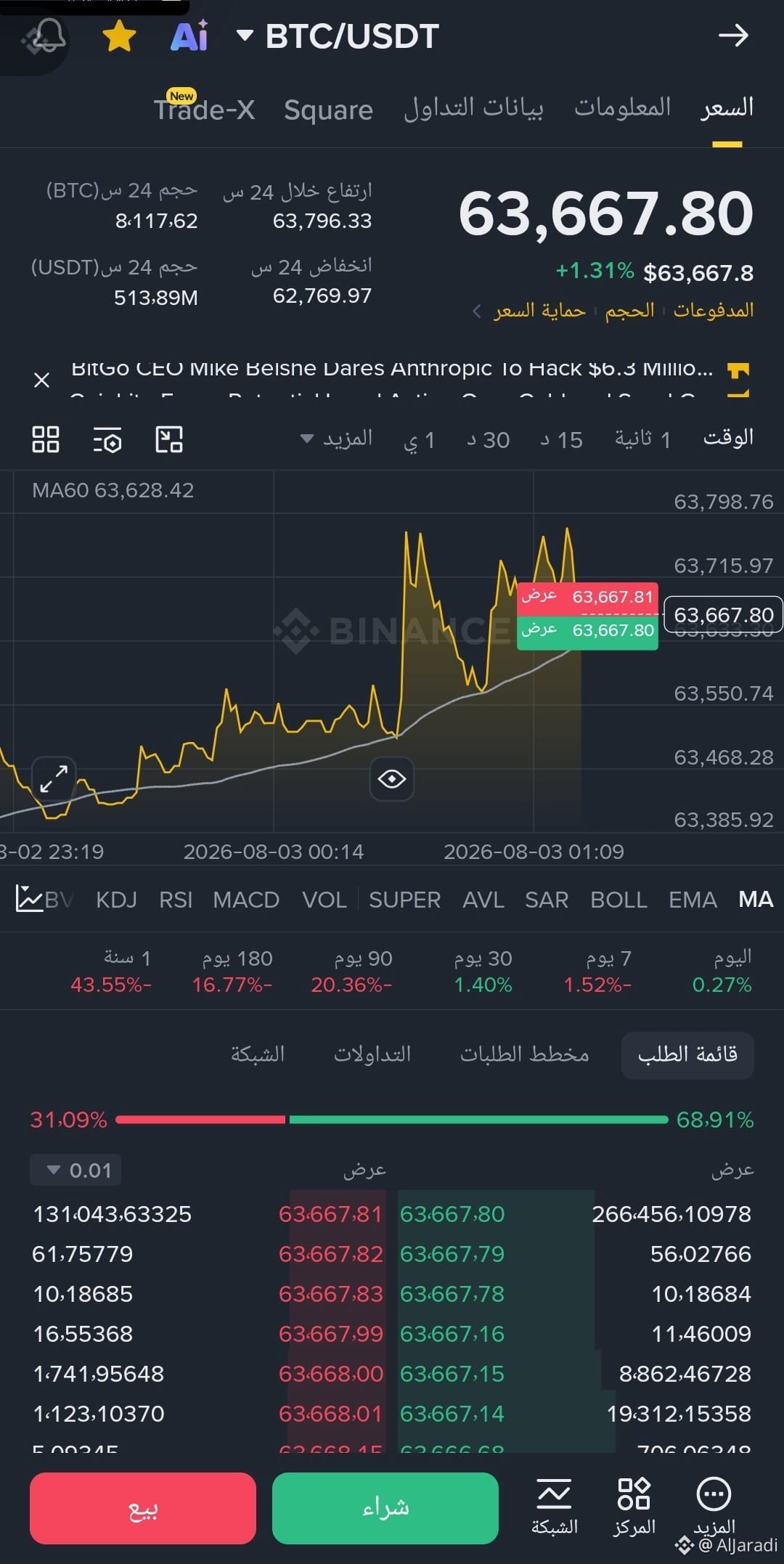
Task: Expand the المزيد timeframe dropdown
Action: pos(337,439)
